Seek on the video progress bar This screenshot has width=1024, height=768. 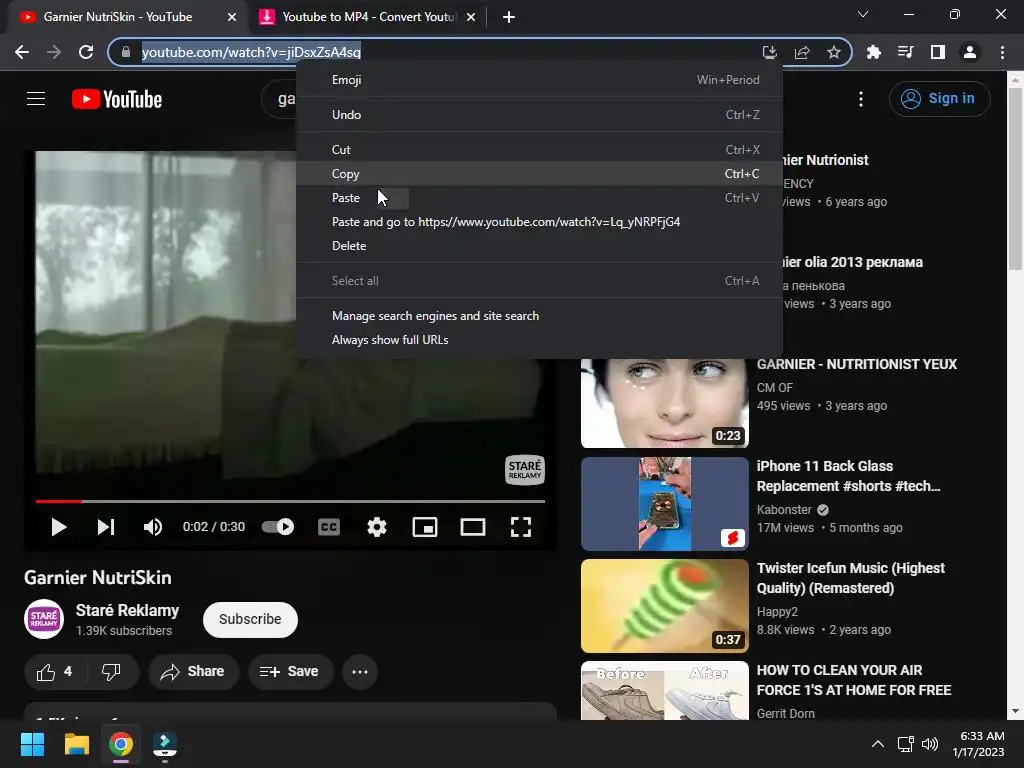290,502
